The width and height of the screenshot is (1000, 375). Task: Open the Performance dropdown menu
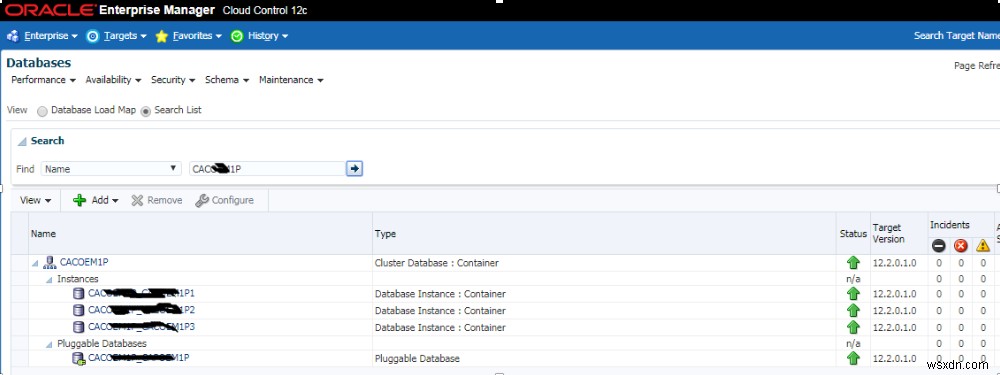tap(43, 80)
